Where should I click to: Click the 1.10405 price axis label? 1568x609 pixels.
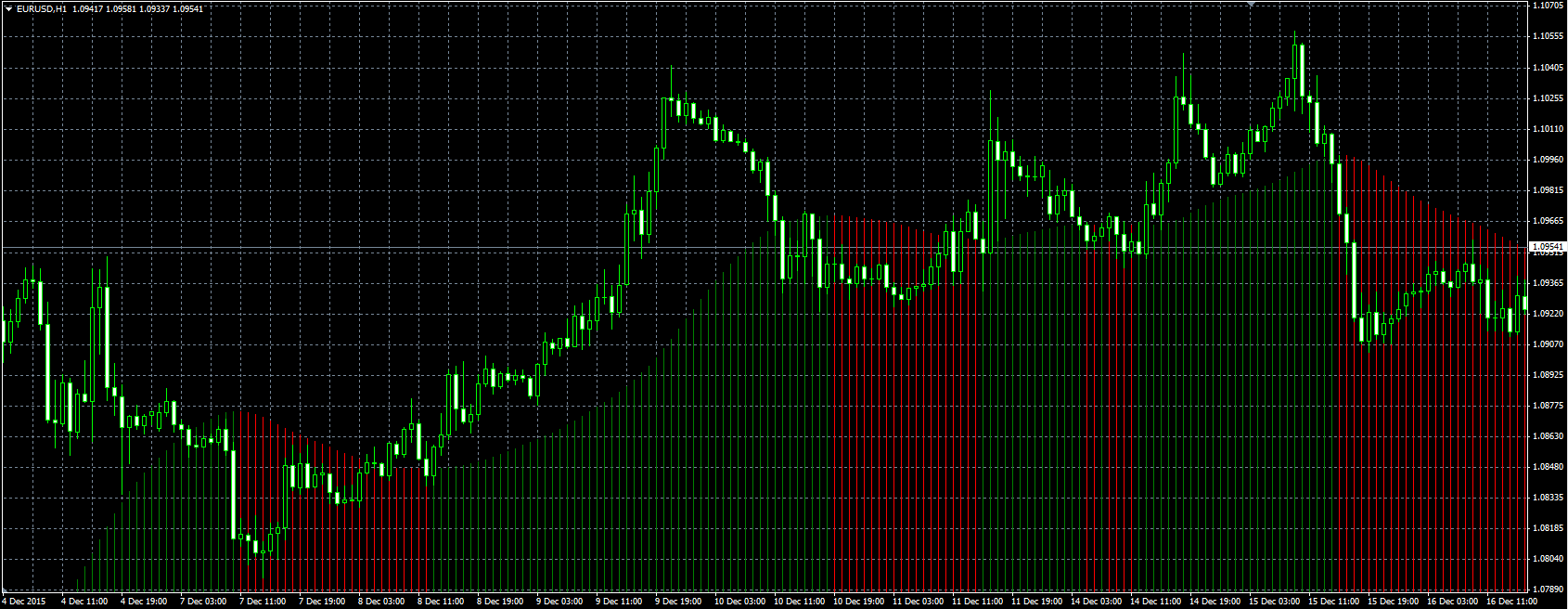pyautogui.click(x=1547, y=67)
